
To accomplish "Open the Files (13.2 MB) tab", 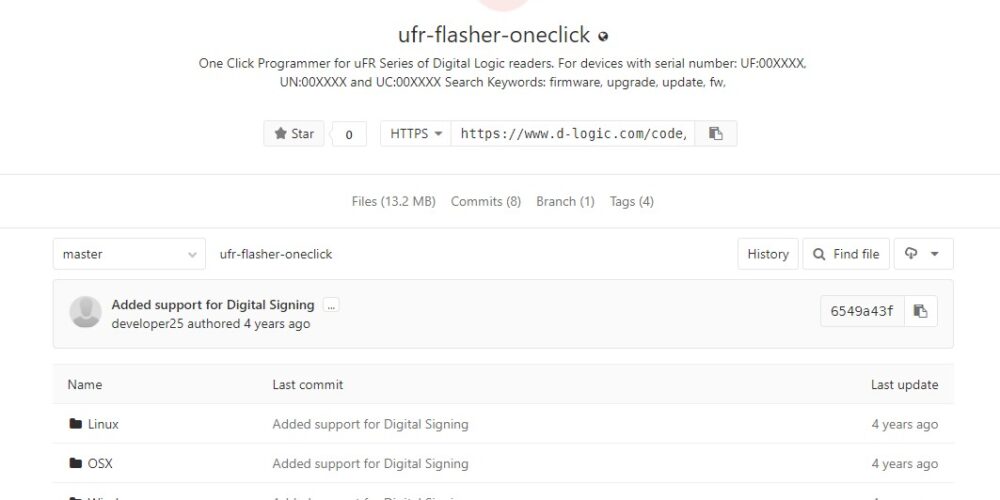I will 393,202.
